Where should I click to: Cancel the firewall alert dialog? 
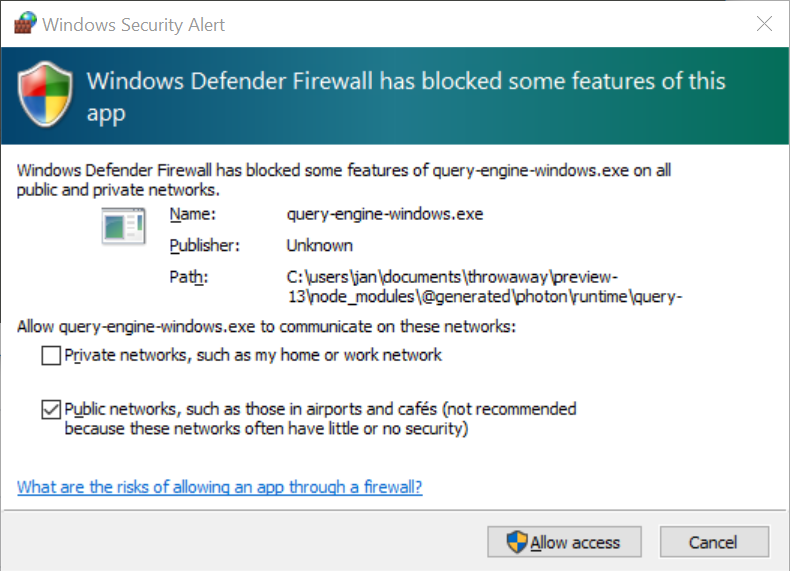714,542
